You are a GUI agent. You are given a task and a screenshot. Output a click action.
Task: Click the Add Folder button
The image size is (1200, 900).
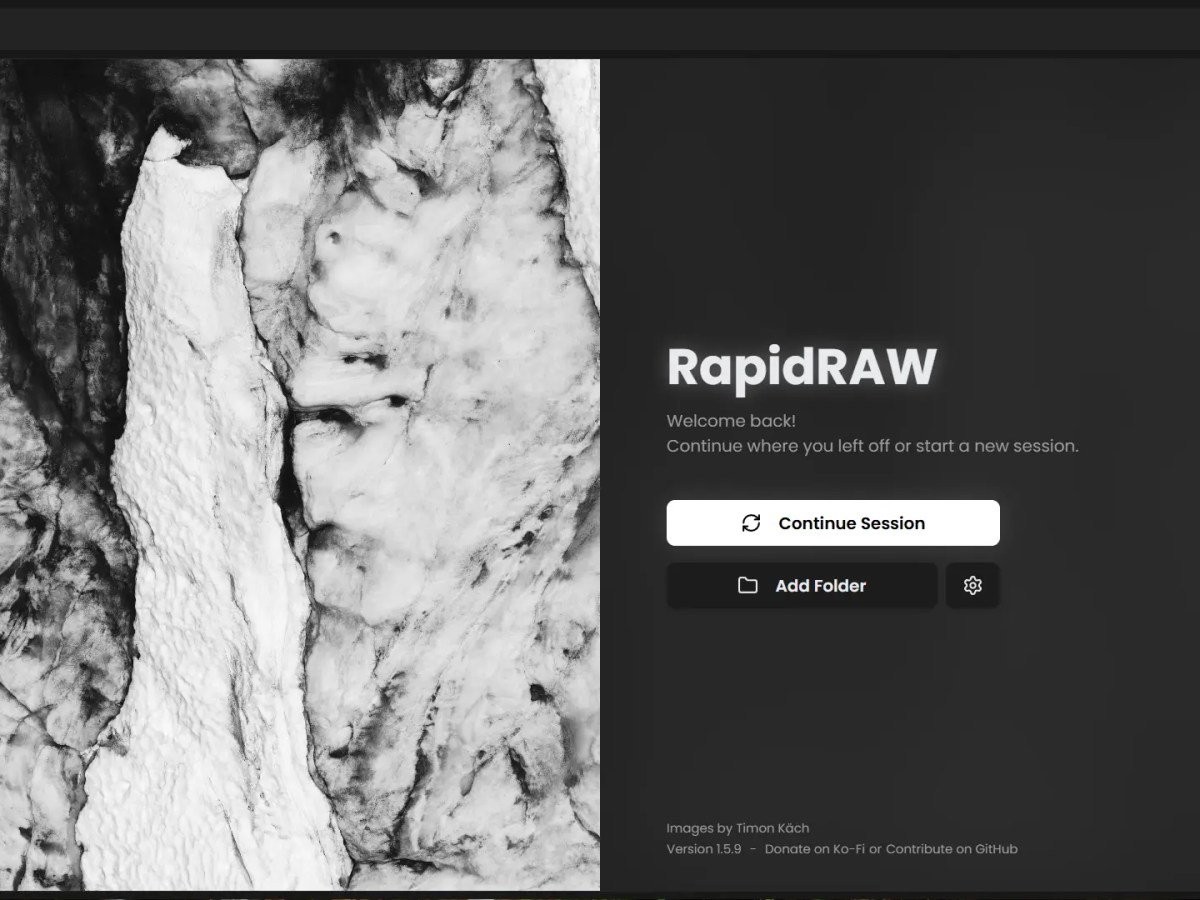[802, 586]
